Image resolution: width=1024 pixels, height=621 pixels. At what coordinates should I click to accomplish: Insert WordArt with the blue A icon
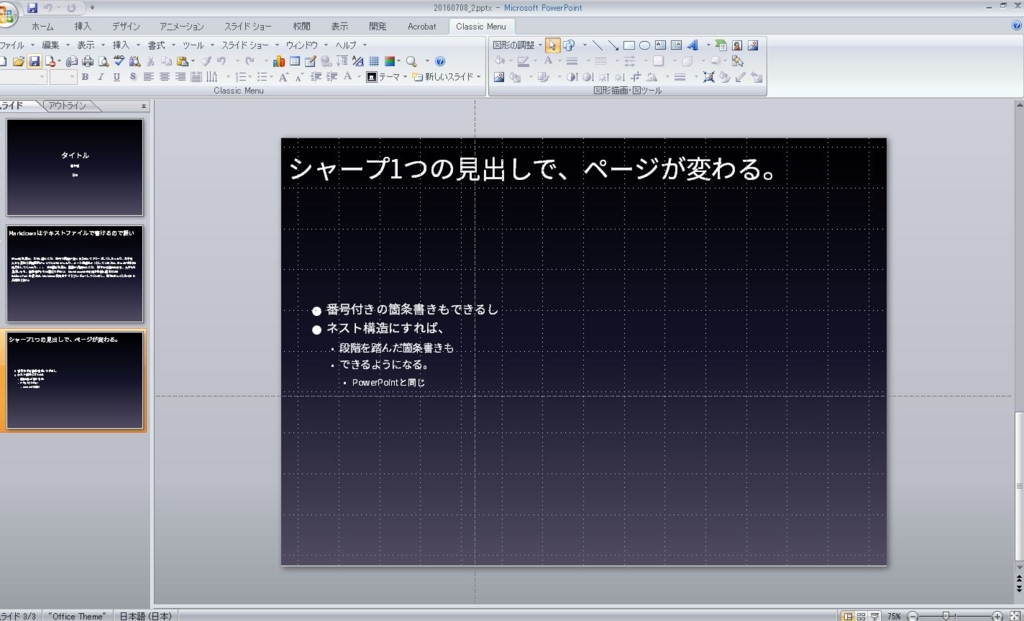(x=693, y=45)
